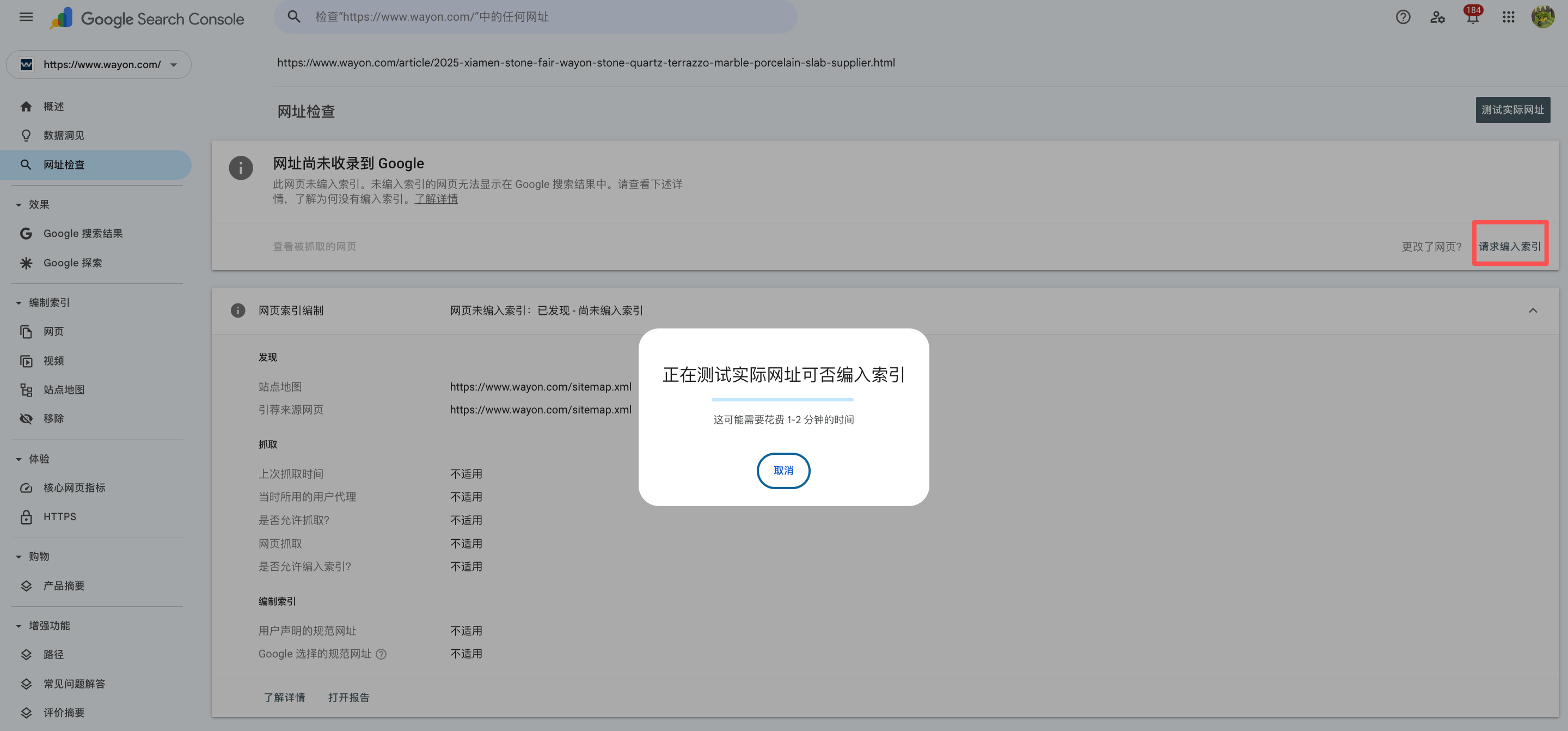This screenshot has height=731, width=1568.
Task: Click the Google 搜索结果 icon
Action: tap(26, 233)
